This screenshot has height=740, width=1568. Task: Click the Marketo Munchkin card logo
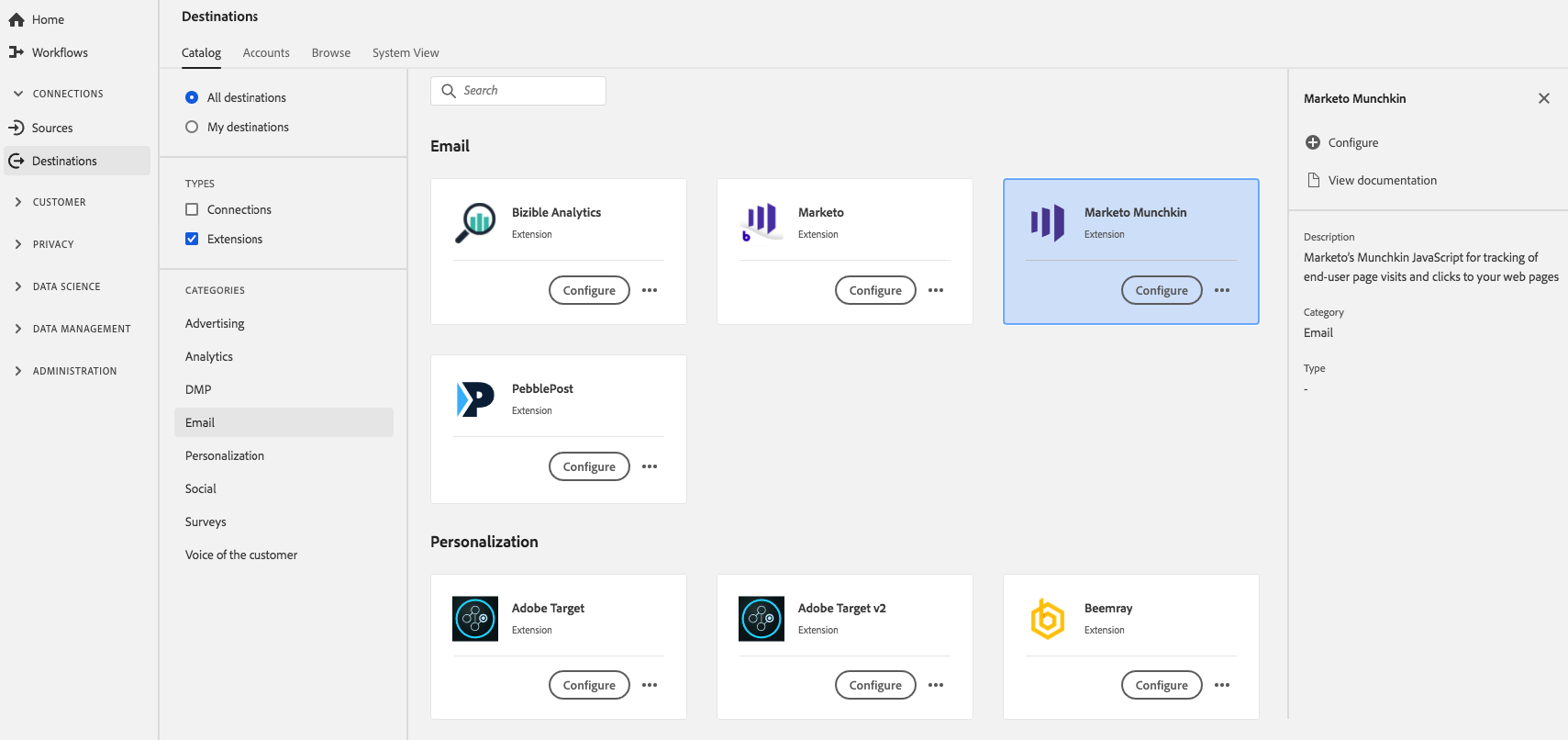[1048, 222]
